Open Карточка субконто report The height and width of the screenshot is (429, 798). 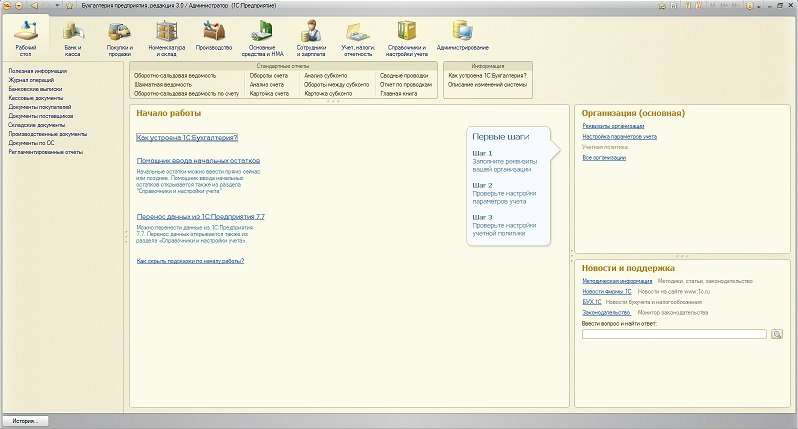coord(328,94)
